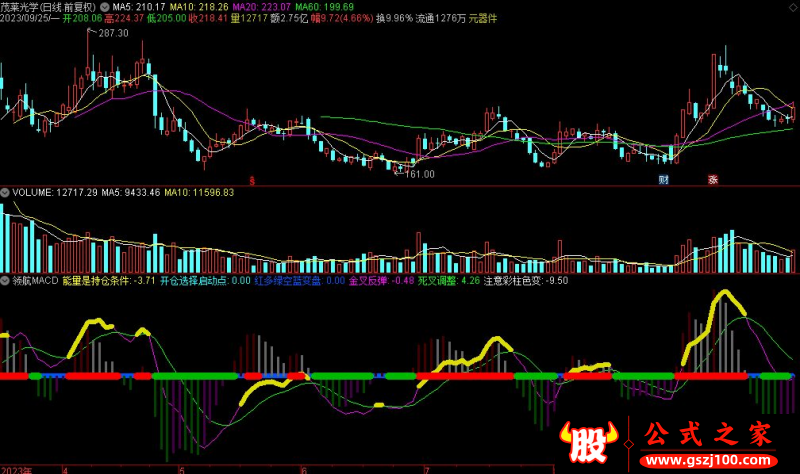800x474 pixels.
Task: Click the MA60: 199.69 value
Action: click(x=324, y=7)
